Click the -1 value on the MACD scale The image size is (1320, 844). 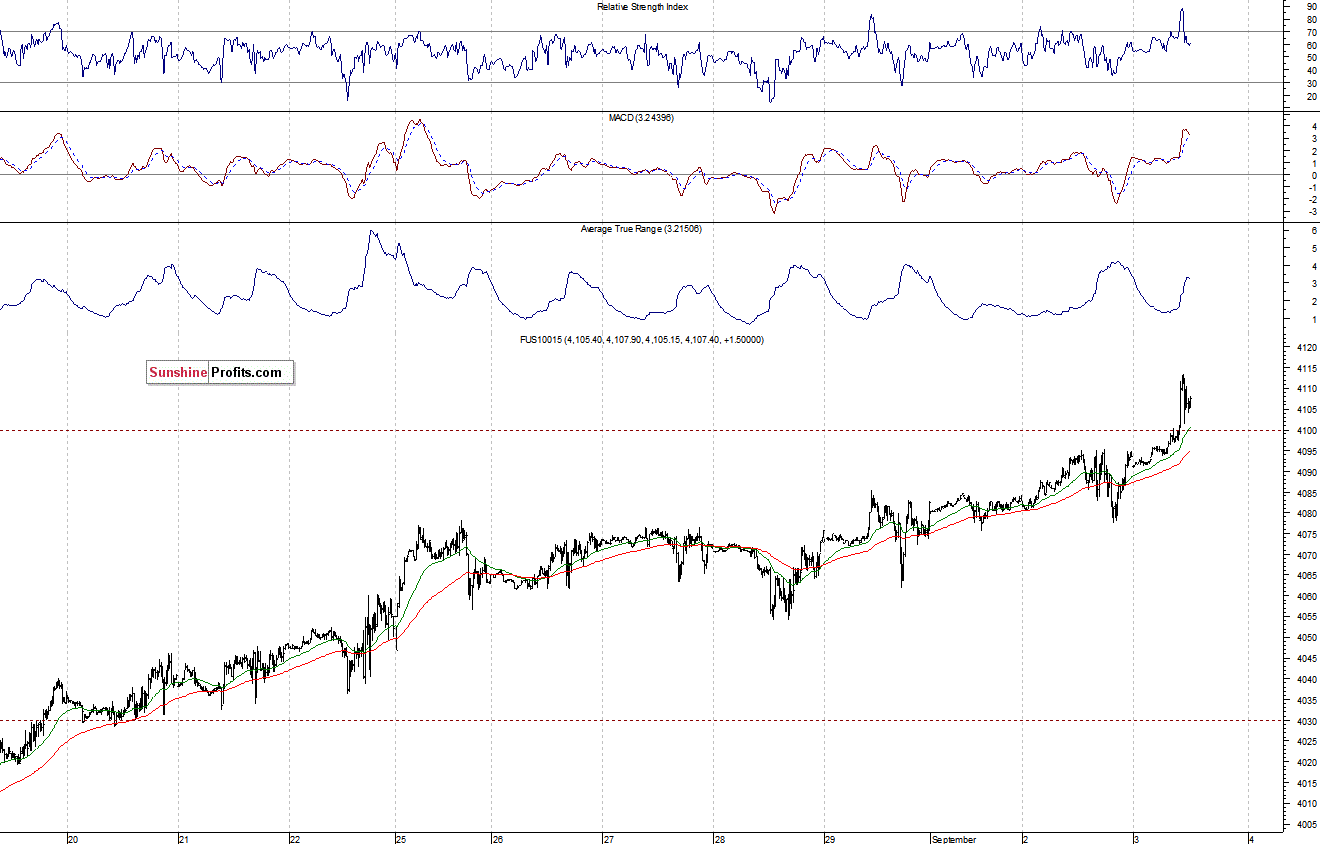point(1312,187)
